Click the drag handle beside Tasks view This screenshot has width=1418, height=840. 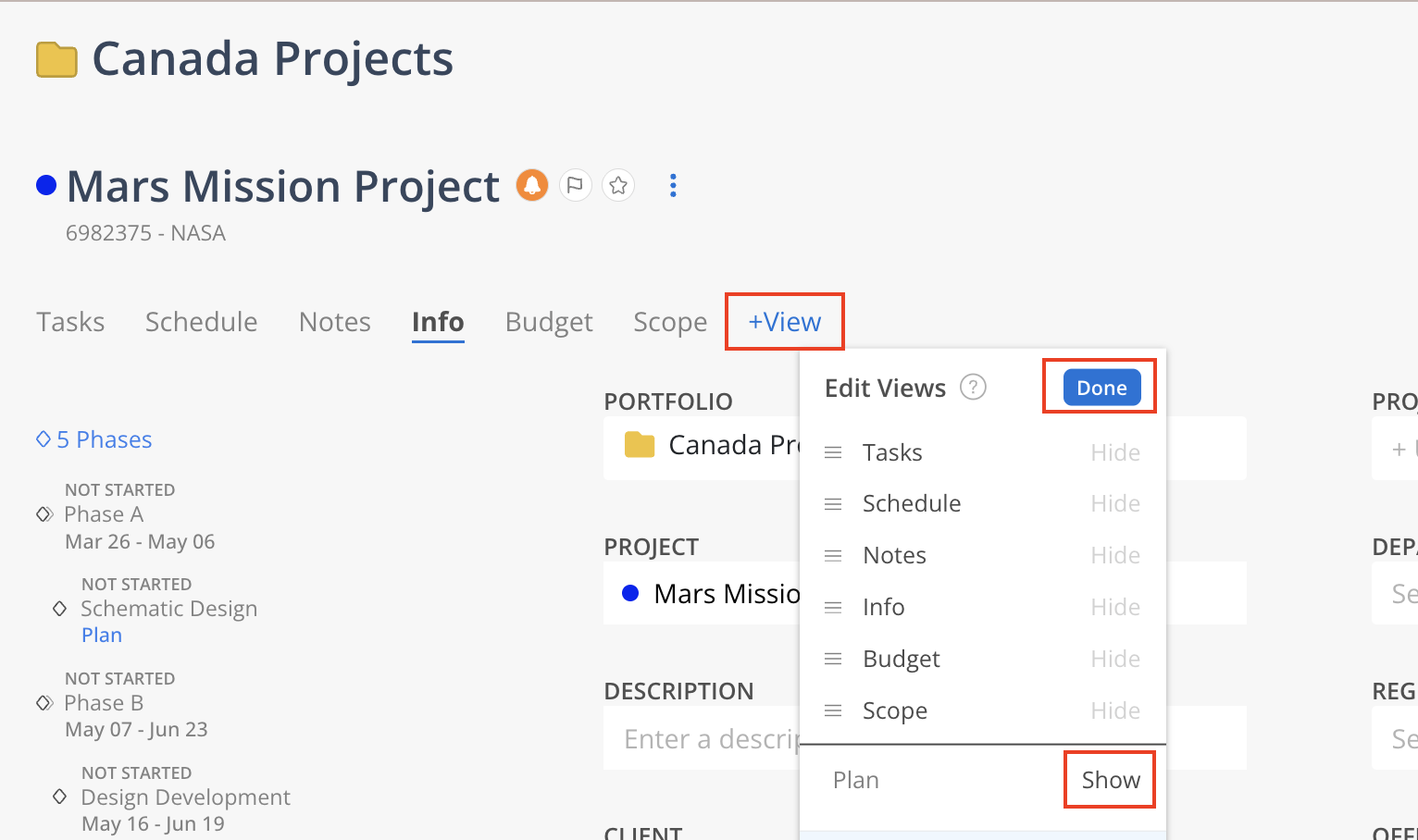click(833, 452)
